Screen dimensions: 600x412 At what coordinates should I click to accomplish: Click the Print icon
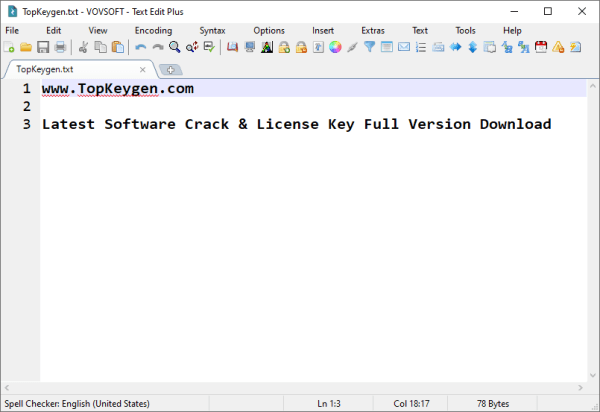click(x=60, y=47)
